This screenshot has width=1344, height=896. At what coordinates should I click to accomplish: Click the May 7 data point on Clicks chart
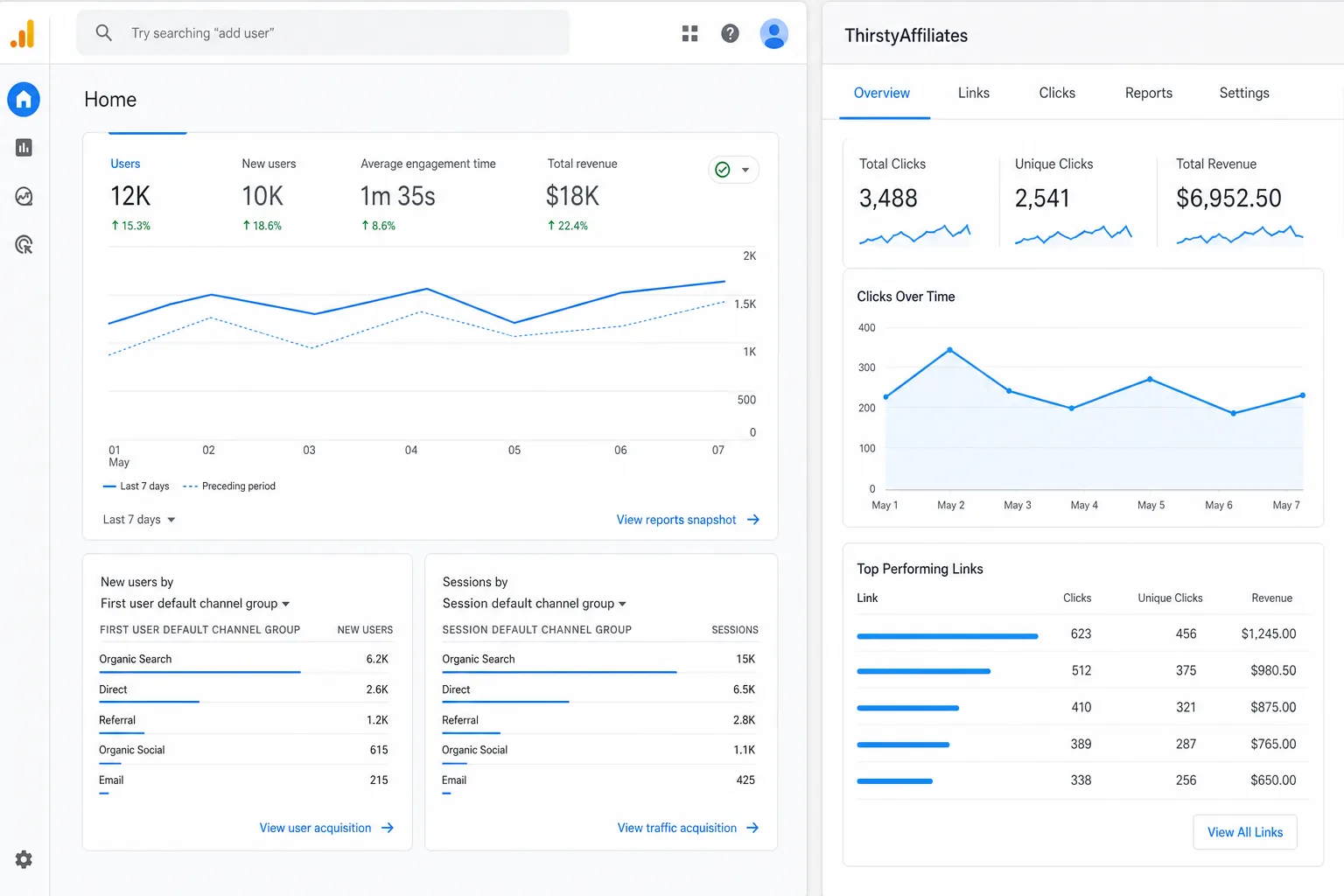[1302, 395]
